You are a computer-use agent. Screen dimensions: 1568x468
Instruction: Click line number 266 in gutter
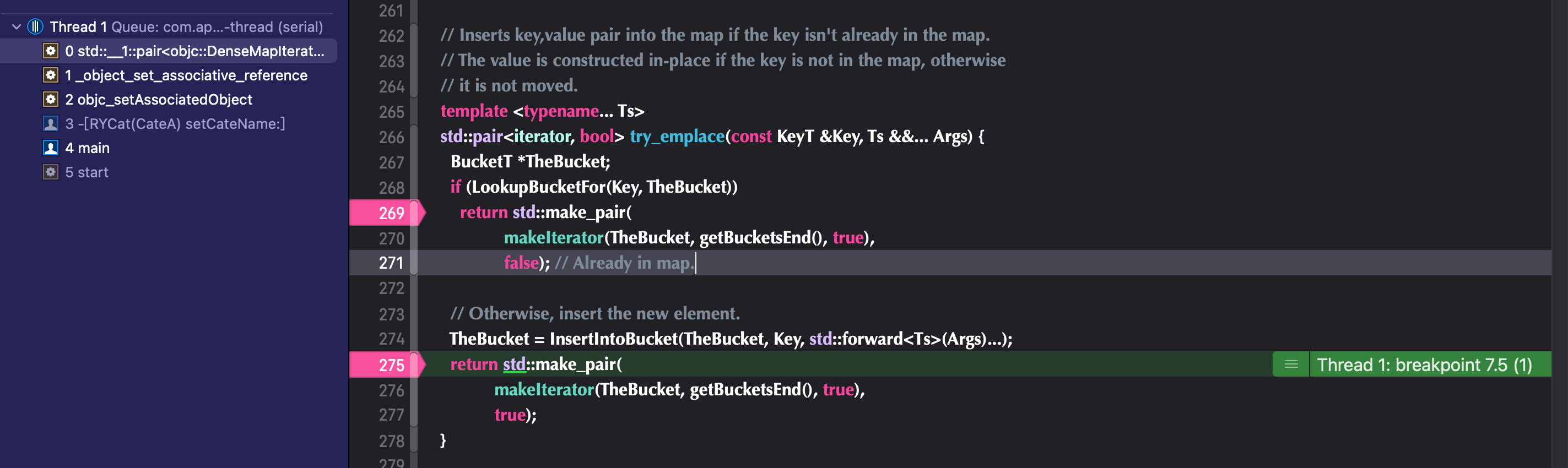[x=391, y=138]
